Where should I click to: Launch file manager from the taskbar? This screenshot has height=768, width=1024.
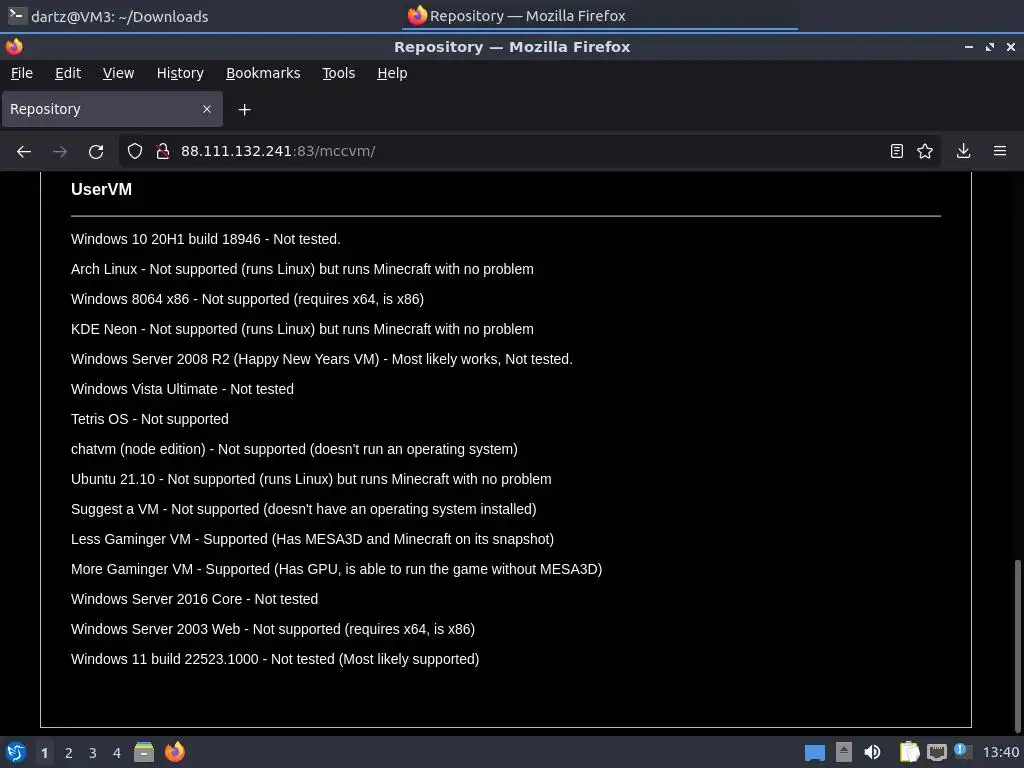(144, 752)
